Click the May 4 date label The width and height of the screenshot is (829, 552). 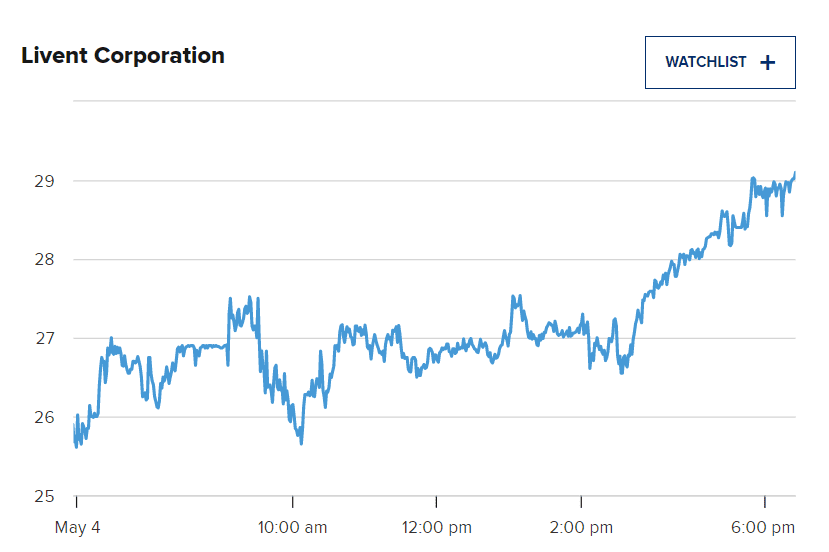tap(77, 527)
